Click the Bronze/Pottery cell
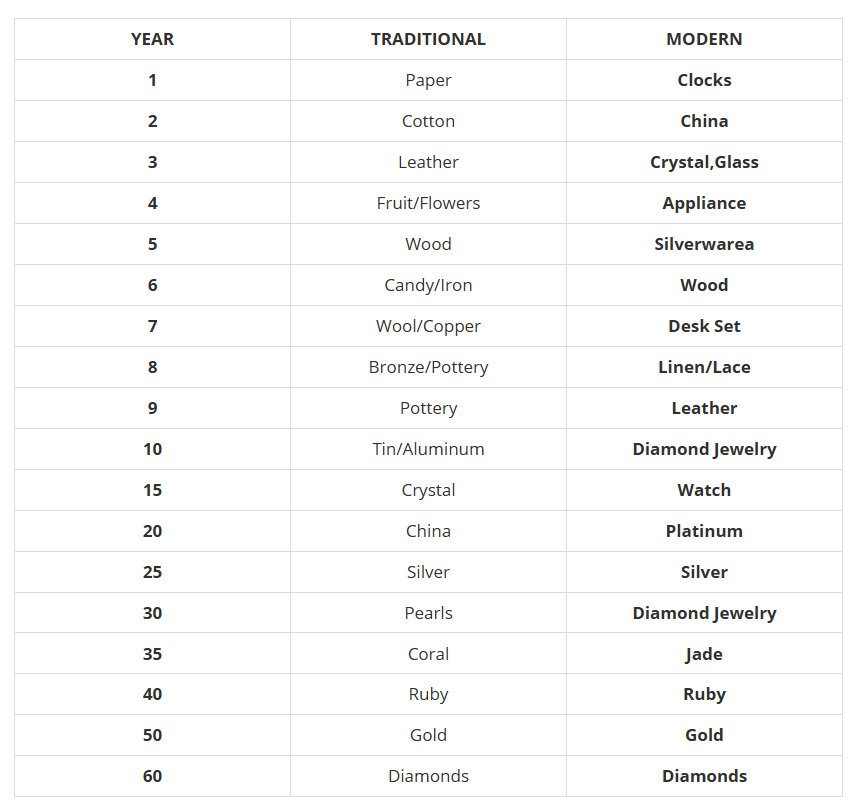Screen dimensions: 857x806 pyautogui.click(x=428, y=367)
